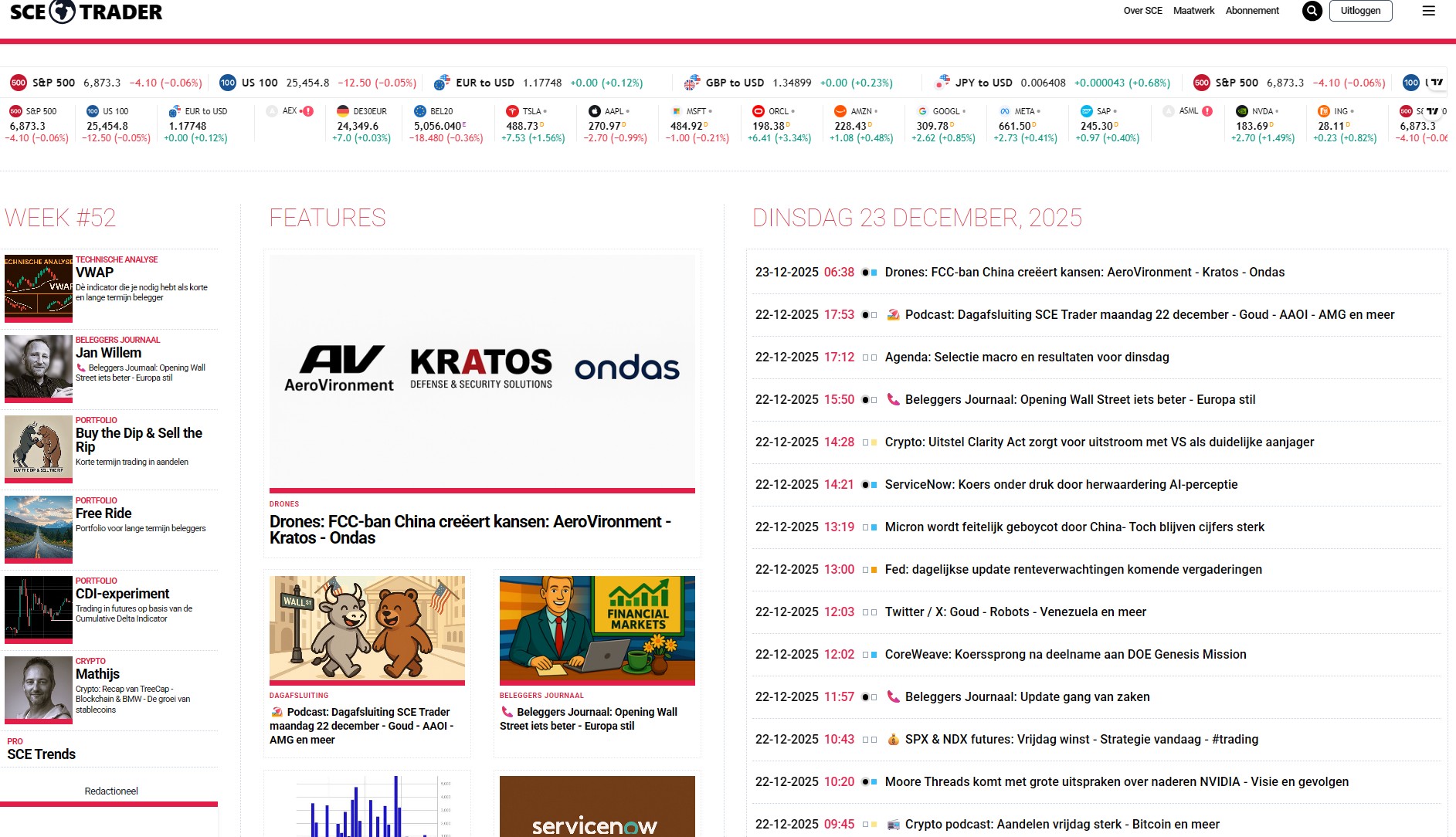Viewport: 1456px width, 837px height.
Task: Open the hamburger menu
Action: click(1429, 11)
